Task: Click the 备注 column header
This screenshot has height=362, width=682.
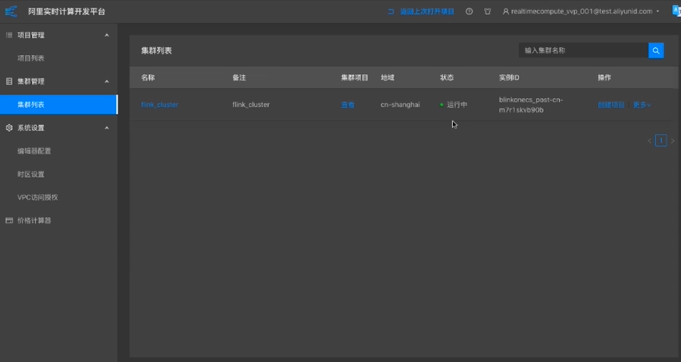Action: pyautogui.click(x=239, y=77)
